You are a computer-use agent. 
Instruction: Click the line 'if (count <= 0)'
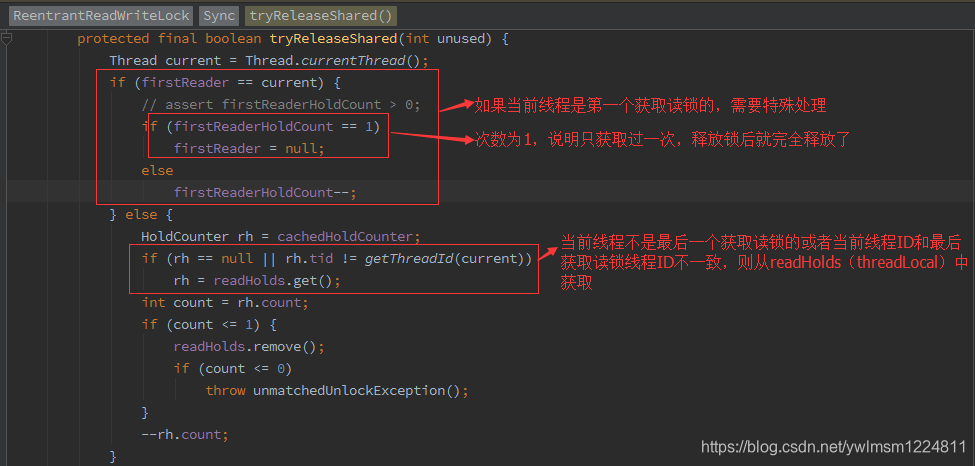click(x=233, y=369)
